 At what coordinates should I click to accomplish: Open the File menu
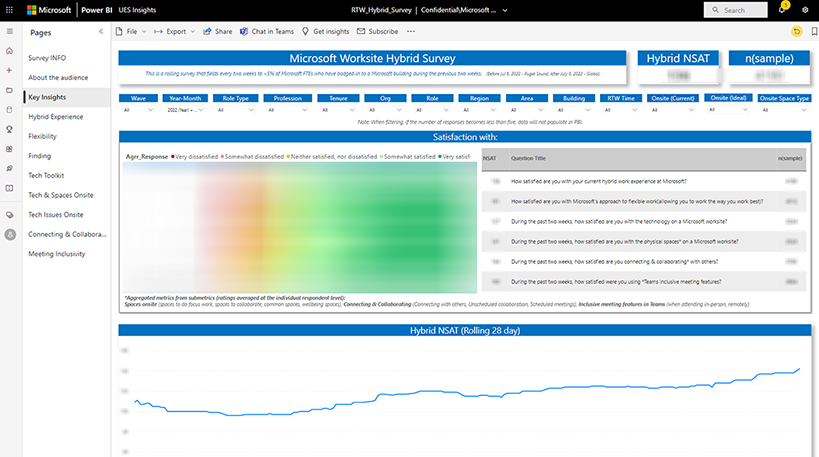[x=131, y=31]
